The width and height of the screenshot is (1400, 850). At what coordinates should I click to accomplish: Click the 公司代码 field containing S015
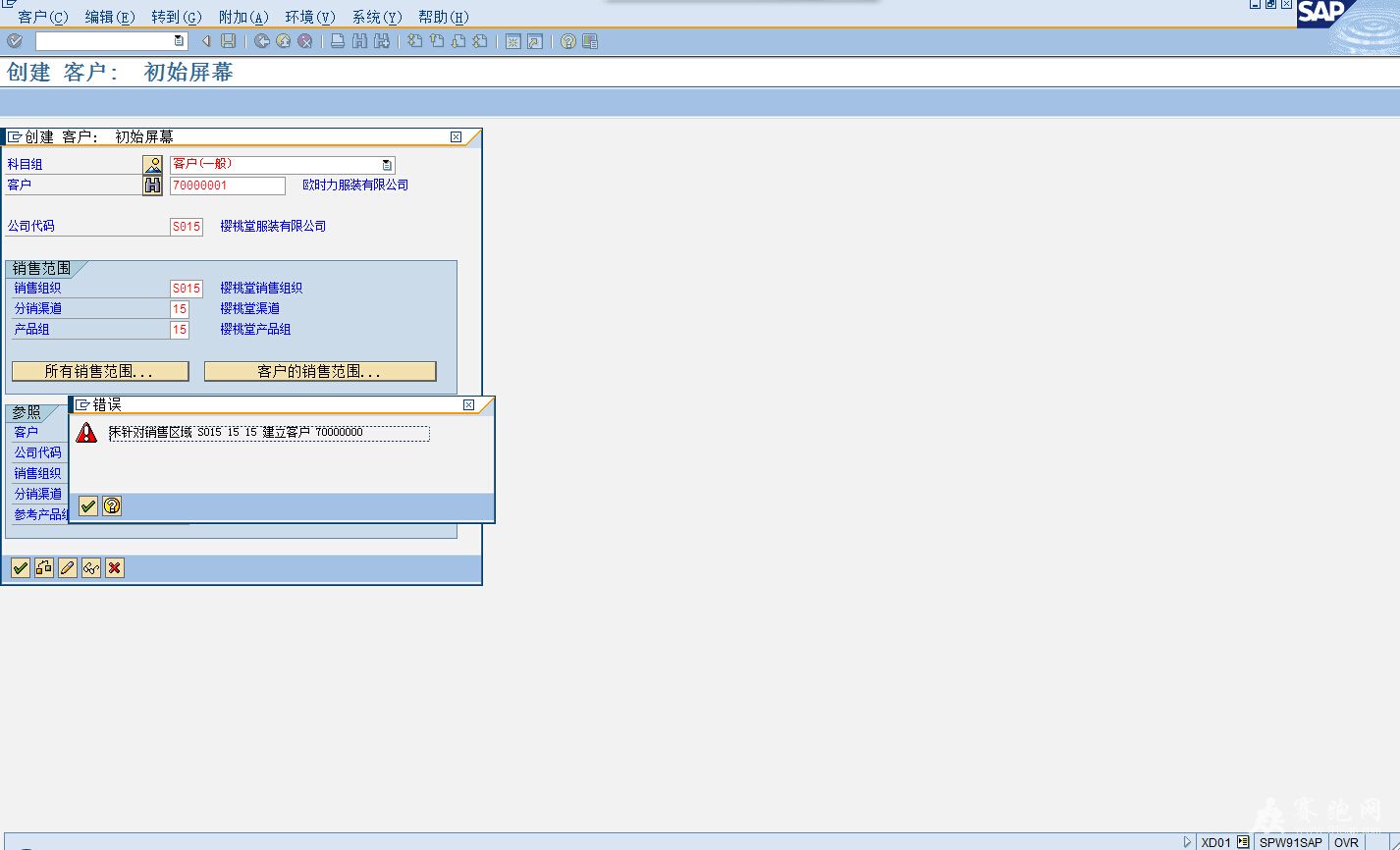[x=187, y=227]
